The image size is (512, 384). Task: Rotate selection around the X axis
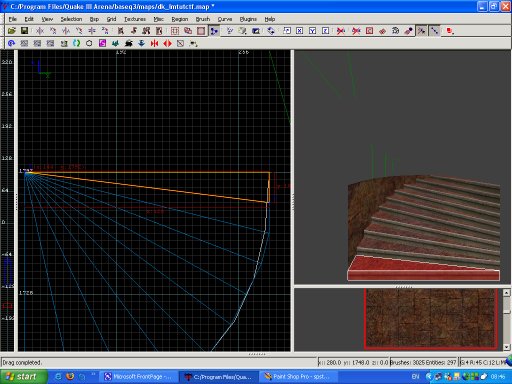[53, 31]
